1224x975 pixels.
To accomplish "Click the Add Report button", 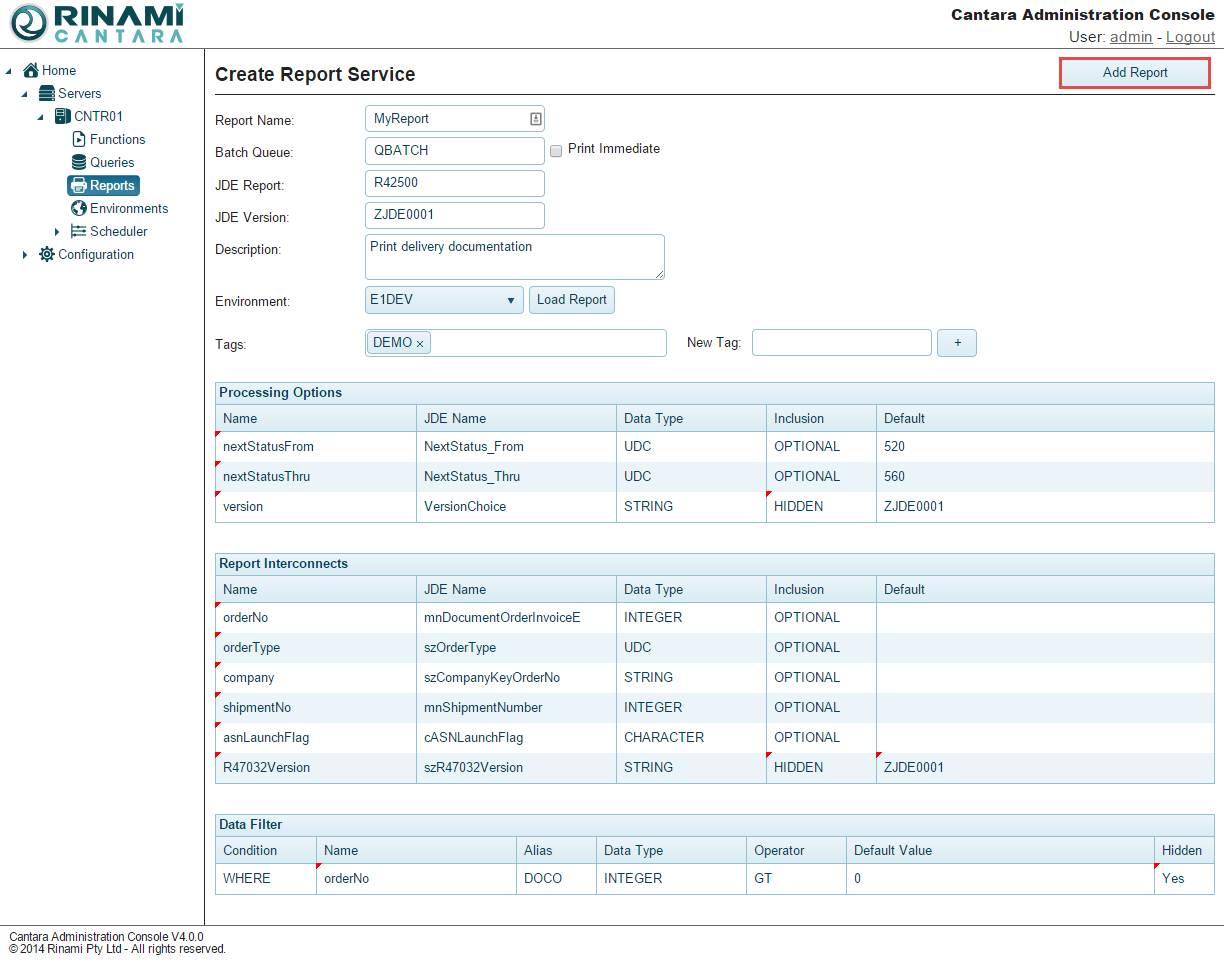I will [1134, 73].
